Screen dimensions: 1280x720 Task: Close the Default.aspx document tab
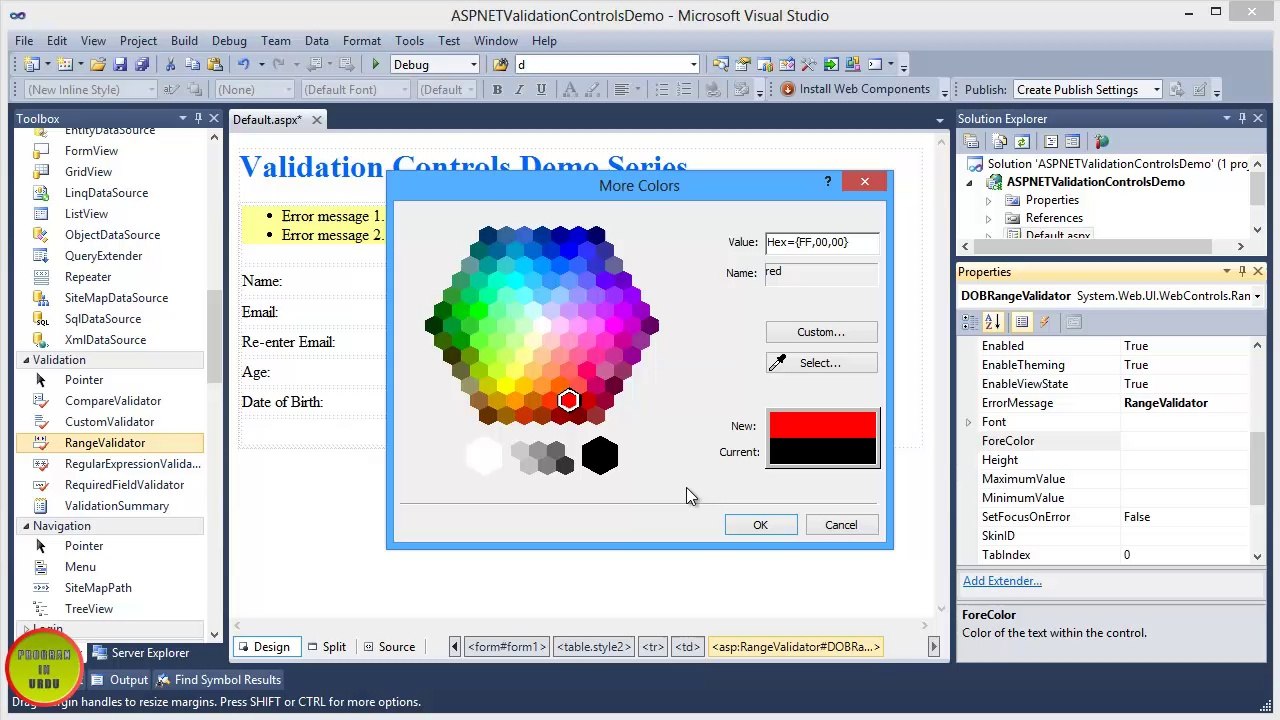click(316, 120)
